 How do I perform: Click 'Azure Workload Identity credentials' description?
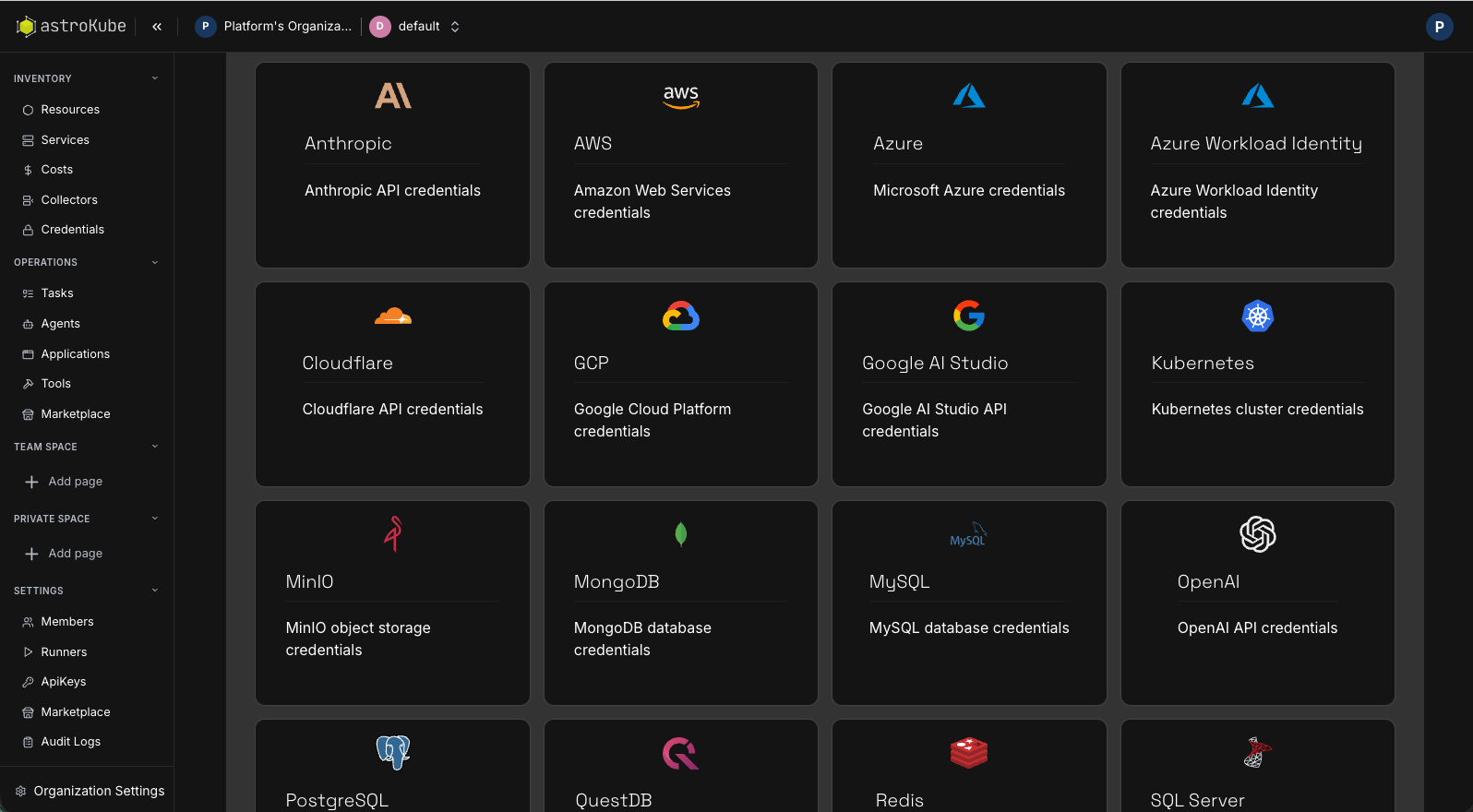1234,201
